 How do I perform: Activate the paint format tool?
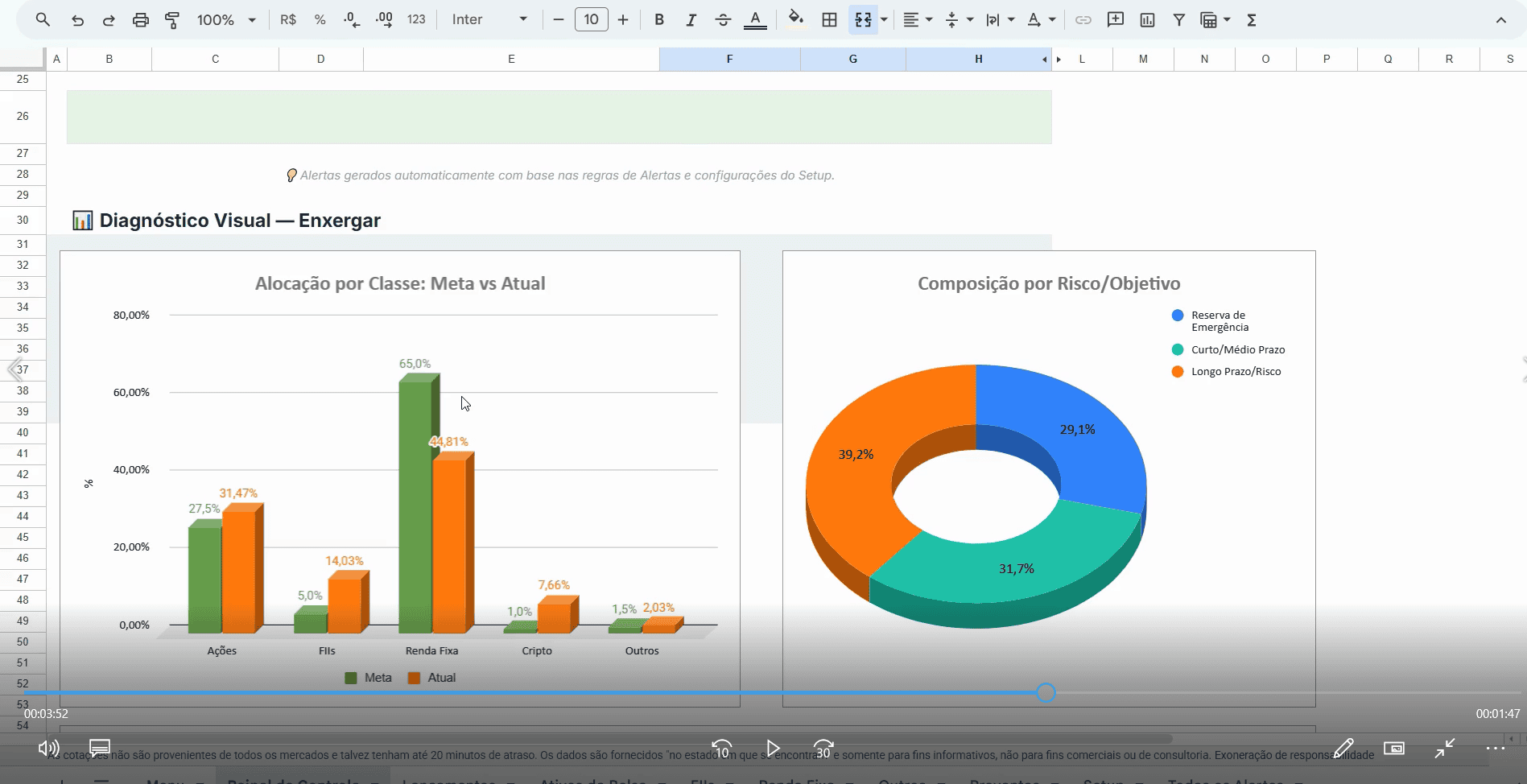pos(172,20)
